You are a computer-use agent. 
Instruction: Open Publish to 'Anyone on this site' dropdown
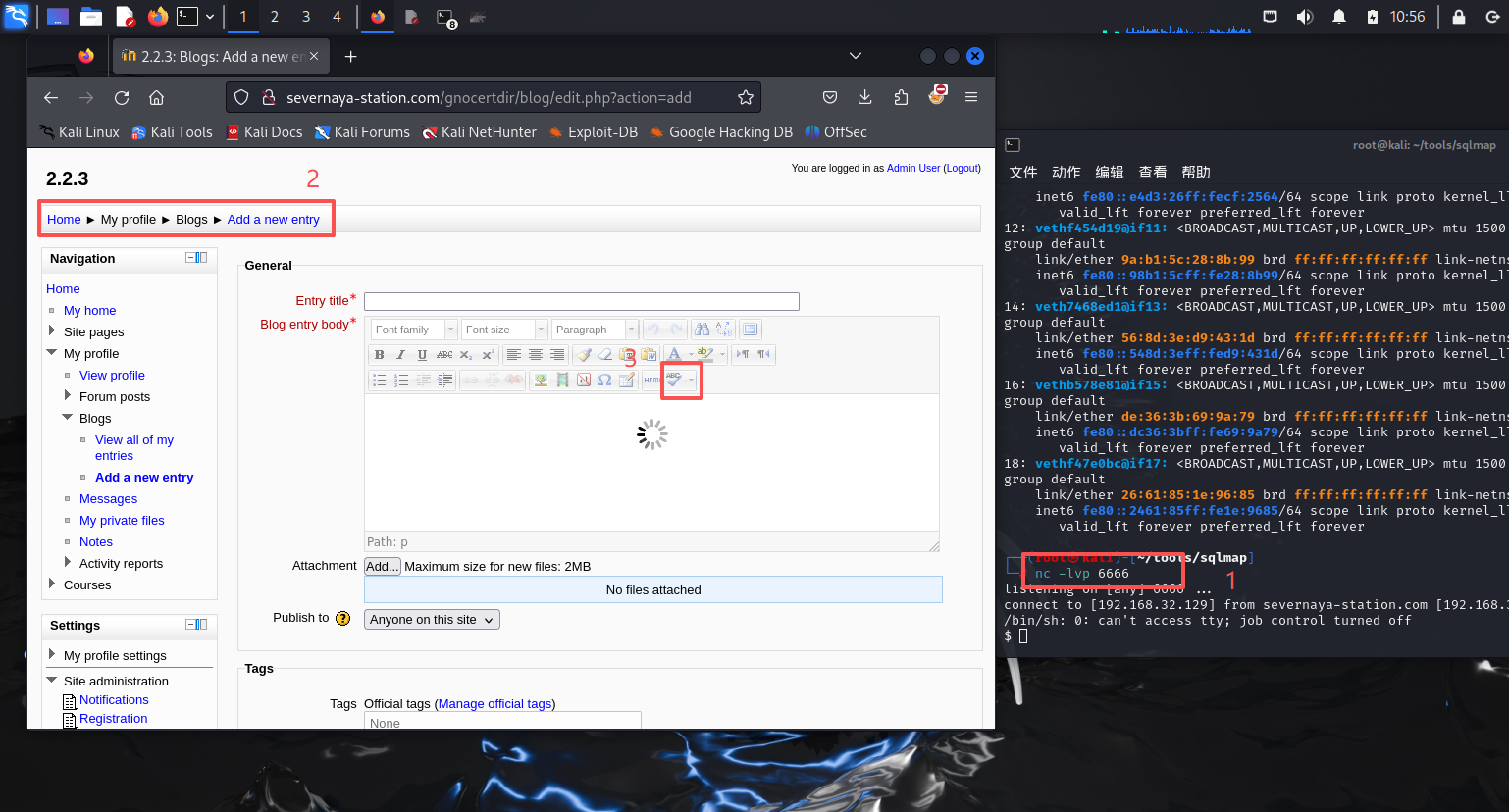point(432,620)
